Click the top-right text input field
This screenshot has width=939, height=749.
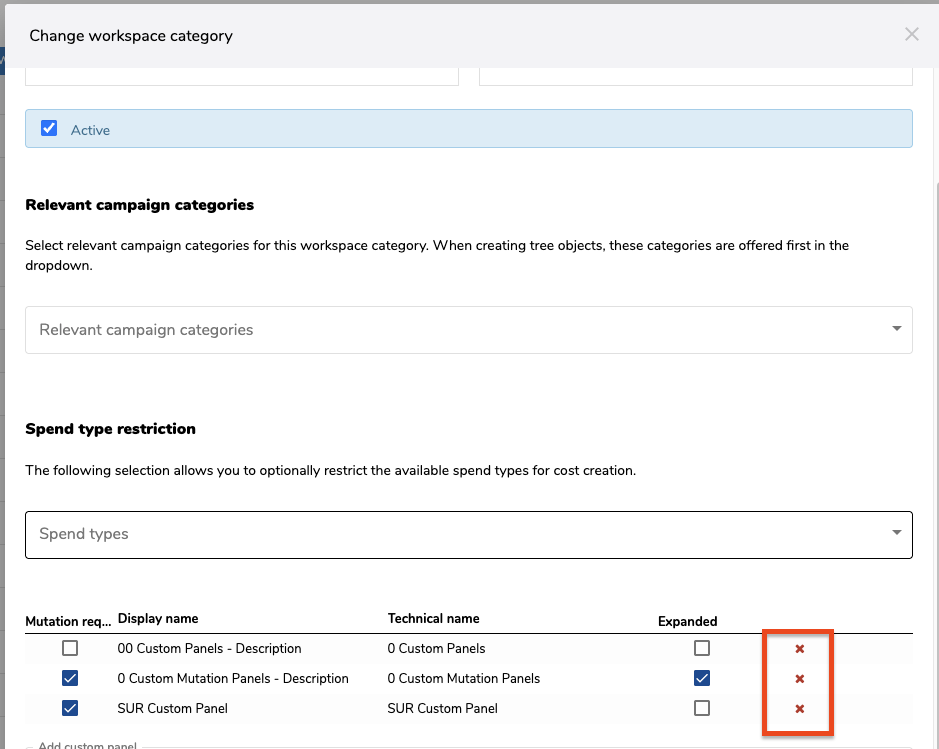695,76
